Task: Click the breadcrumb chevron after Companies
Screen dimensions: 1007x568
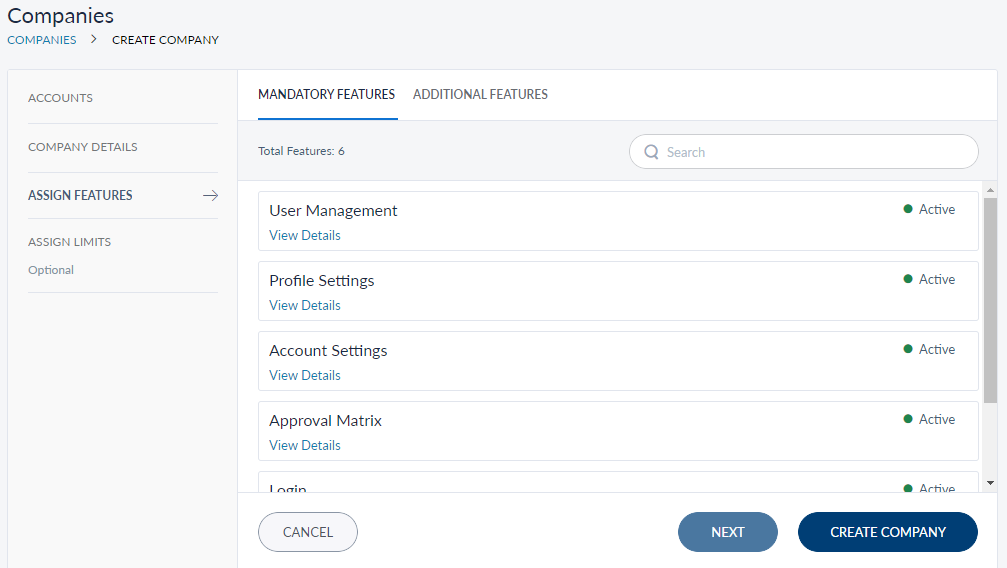Action: click(x=94, y=40)
